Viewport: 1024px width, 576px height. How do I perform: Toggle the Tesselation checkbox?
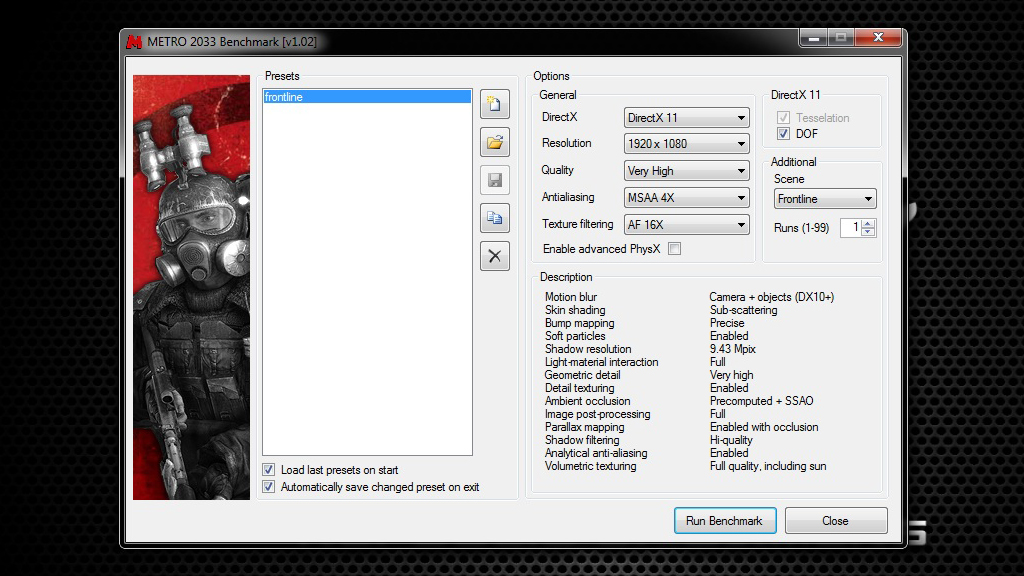pyautogui.click(x=784, y=118)
